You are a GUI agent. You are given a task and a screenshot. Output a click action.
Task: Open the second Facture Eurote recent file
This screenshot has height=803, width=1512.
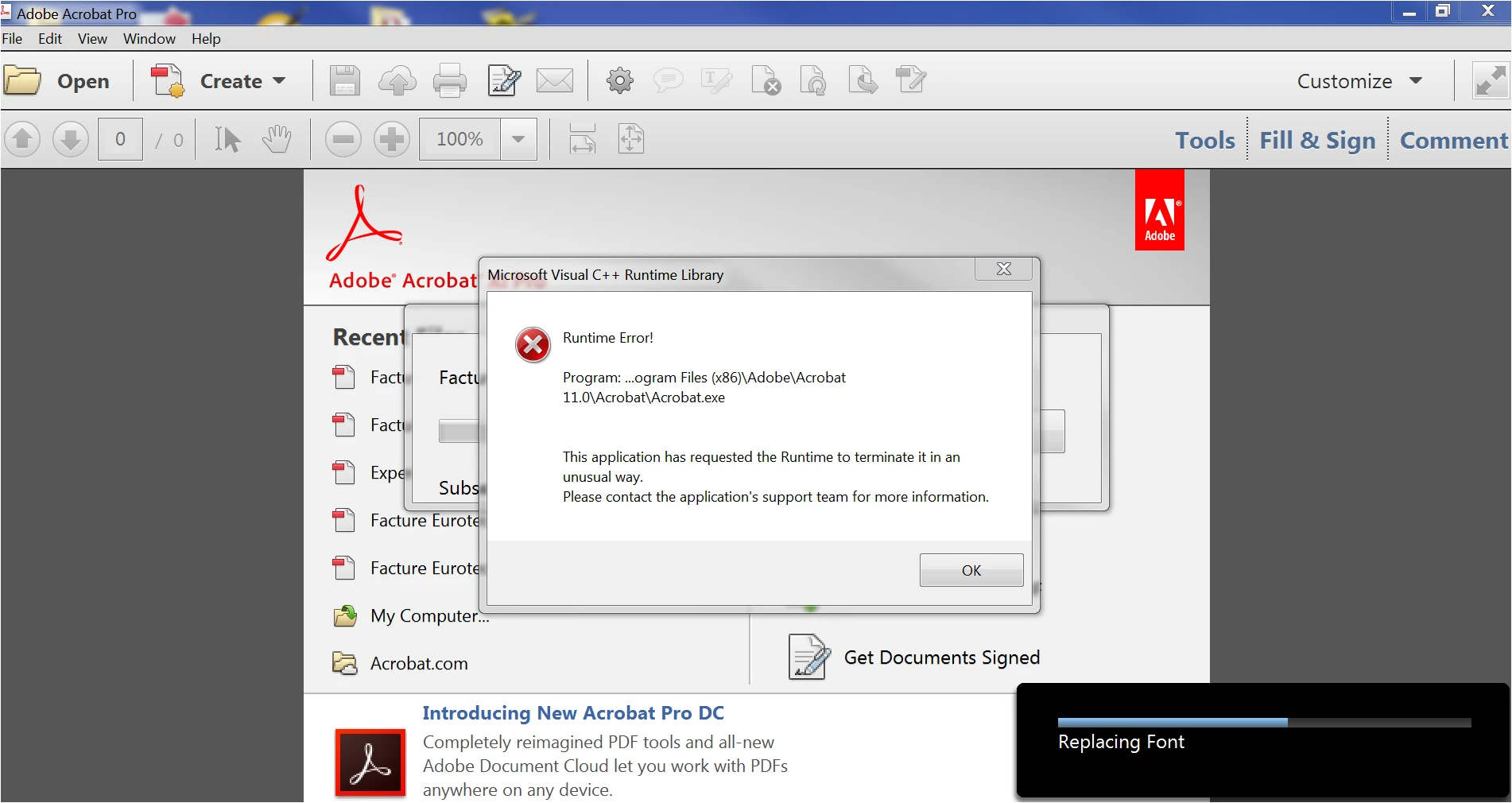[405, 568]
